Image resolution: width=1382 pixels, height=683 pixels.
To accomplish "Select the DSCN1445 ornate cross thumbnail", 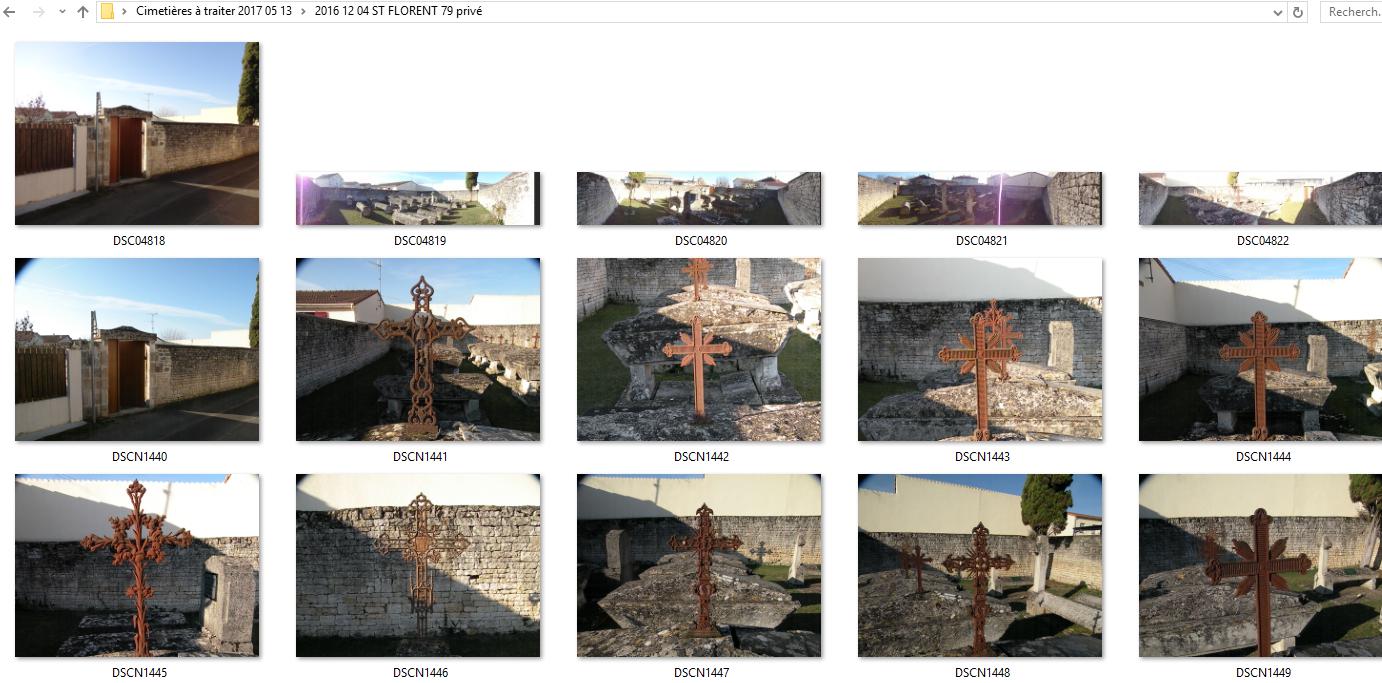I will click(137, 565).
